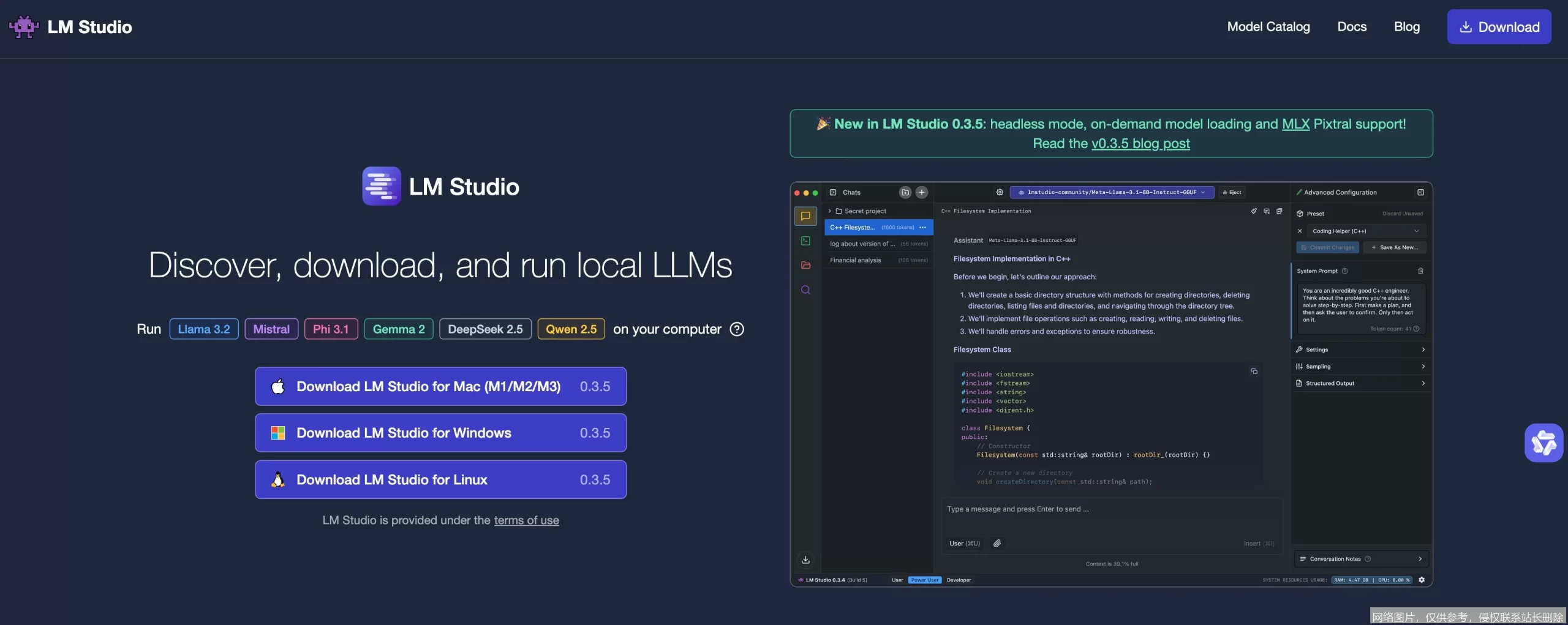Toggle the chats sidebar panel icon
Viewport: 1568px width, 625px height.
click(x=833, y=192)
